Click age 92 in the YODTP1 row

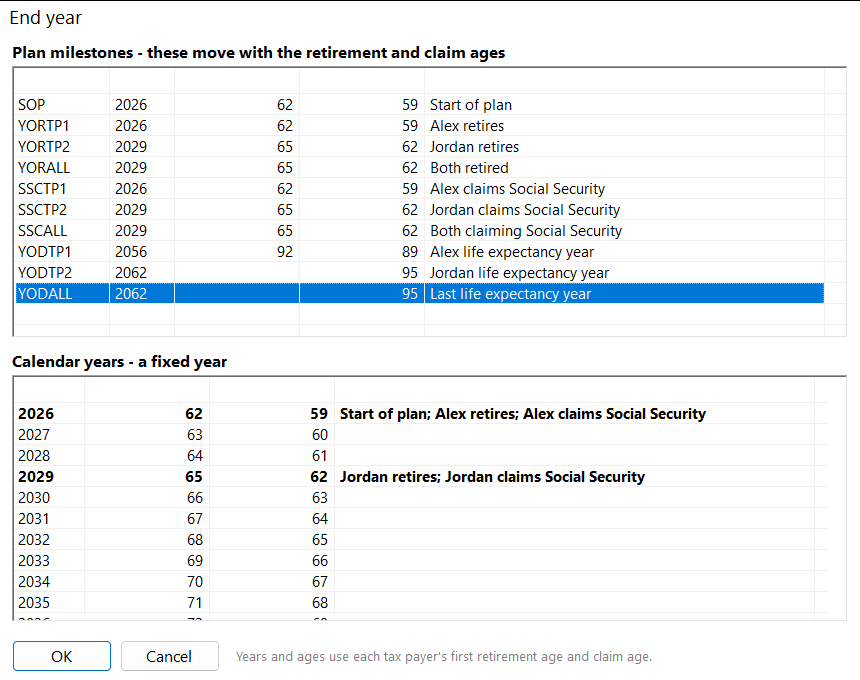285,252
